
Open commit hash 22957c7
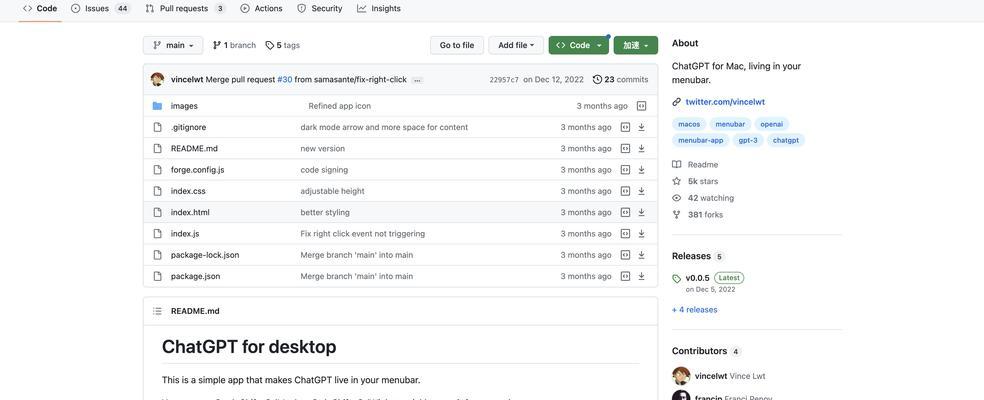[504, 80]
